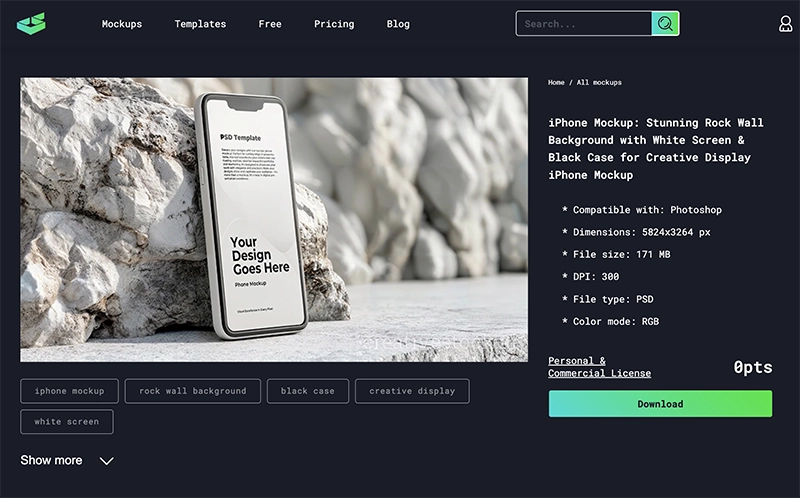Open the user account profile icon
Viewport: 800px width, 498px height.
(x=785, y=24)
